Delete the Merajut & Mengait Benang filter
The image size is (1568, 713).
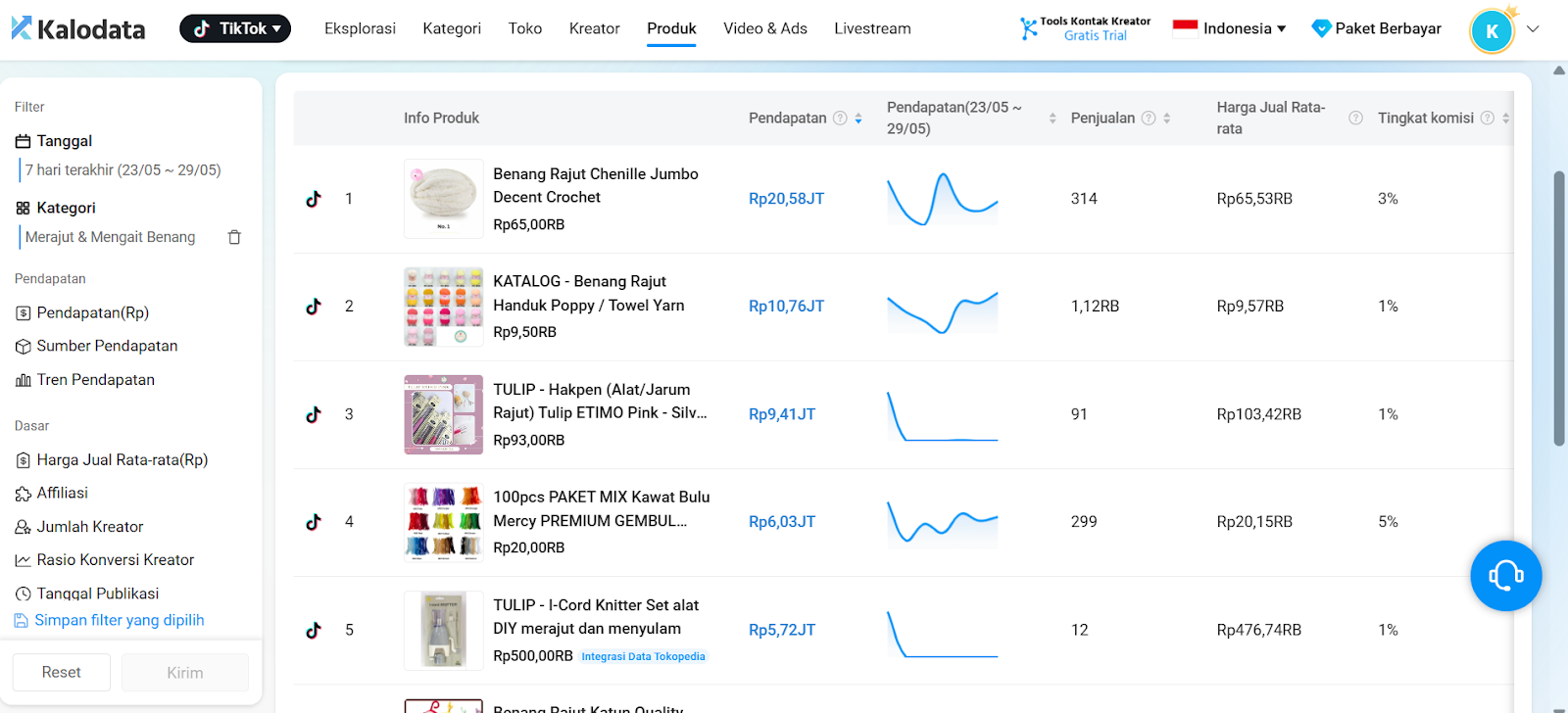[234, 237]
